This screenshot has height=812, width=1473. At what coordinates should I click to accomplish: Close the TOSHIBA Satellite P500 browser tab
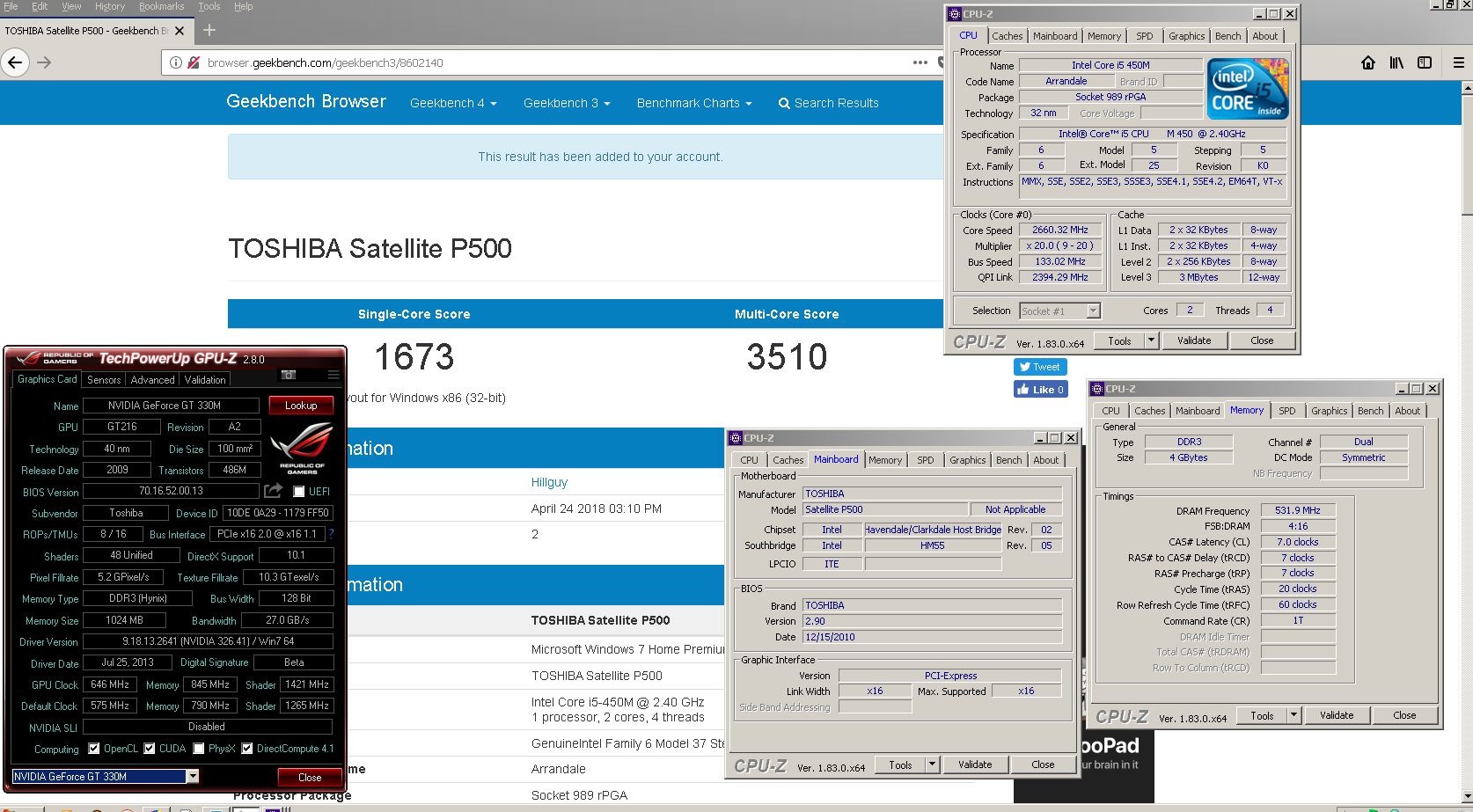(180, 31)
